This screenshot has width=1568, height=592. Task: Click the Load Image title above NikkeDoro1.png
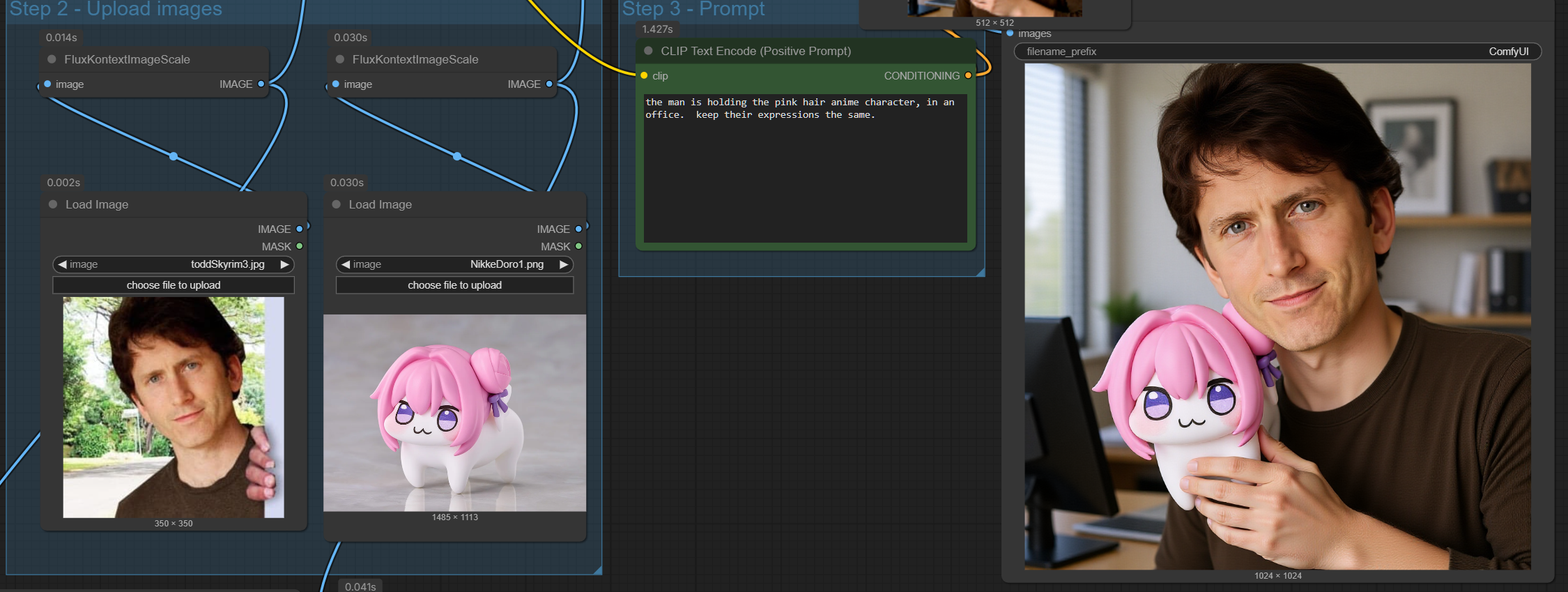point(381,204)
